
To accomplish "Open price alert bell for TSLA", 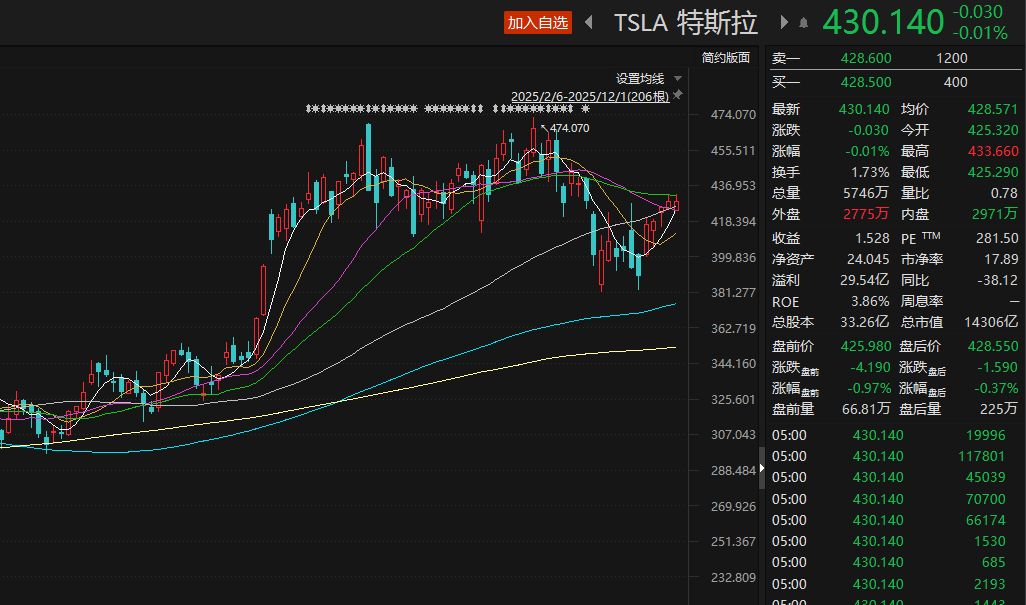I will pyautogui.click(x=803, y=23).
